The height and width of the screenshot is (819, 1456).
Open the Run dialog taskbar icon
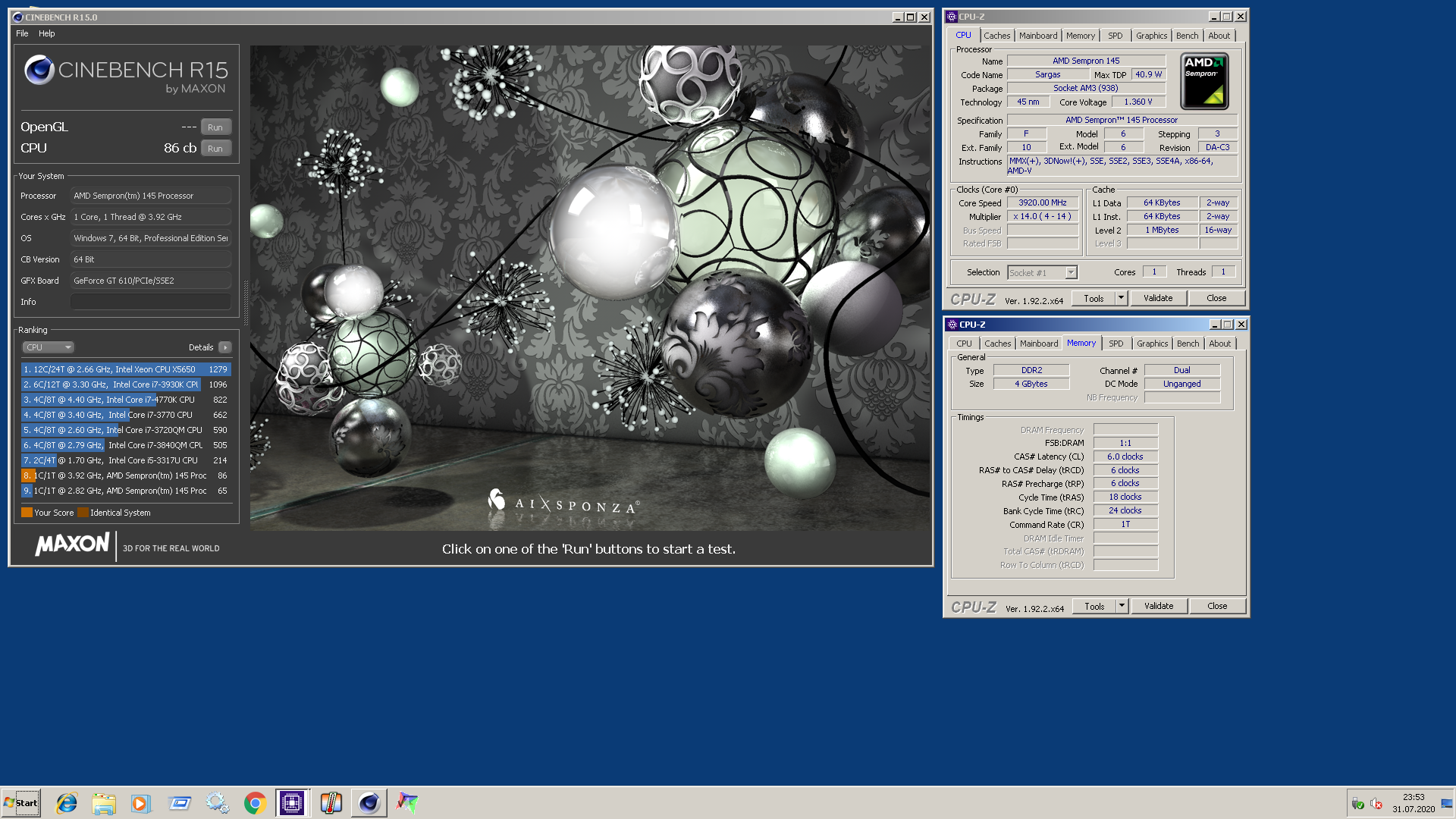tap(180, 803)
